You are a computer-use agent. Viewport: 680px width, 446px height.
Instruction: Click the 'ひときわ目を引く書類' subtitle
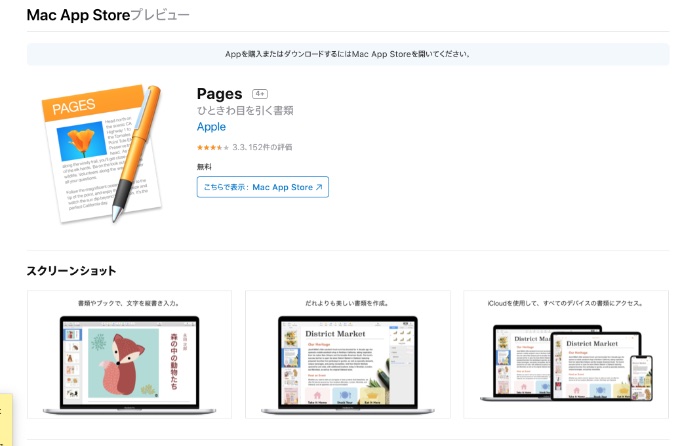pyautogui.click(x=245, y=111)
